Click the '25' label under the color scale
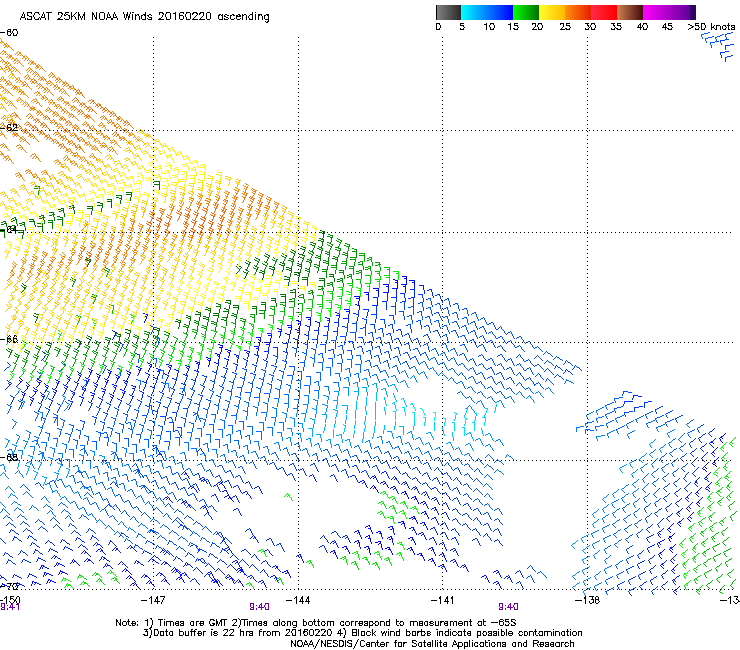The width and height of the screenshot is (740, 650). 565,26
